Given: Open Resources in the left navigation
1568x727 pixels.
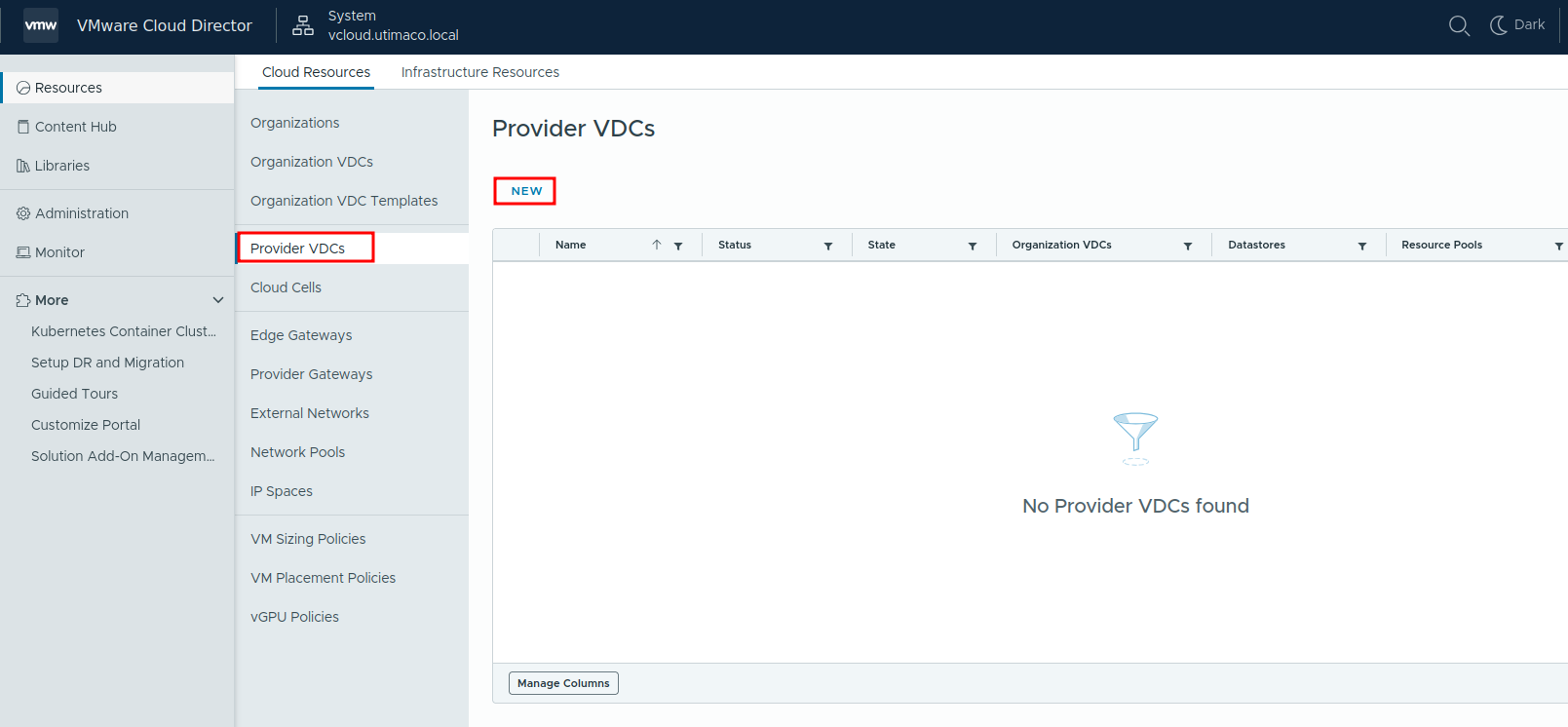Looking at the screenshot, I should tap(117, 88).
